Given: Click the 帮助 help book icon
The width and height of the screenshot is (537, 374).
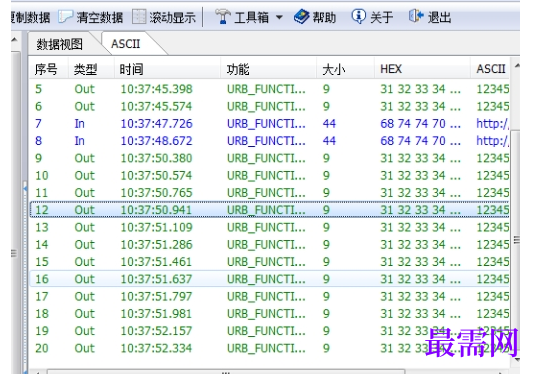Looking at the screenshot, I should [301, 16].
